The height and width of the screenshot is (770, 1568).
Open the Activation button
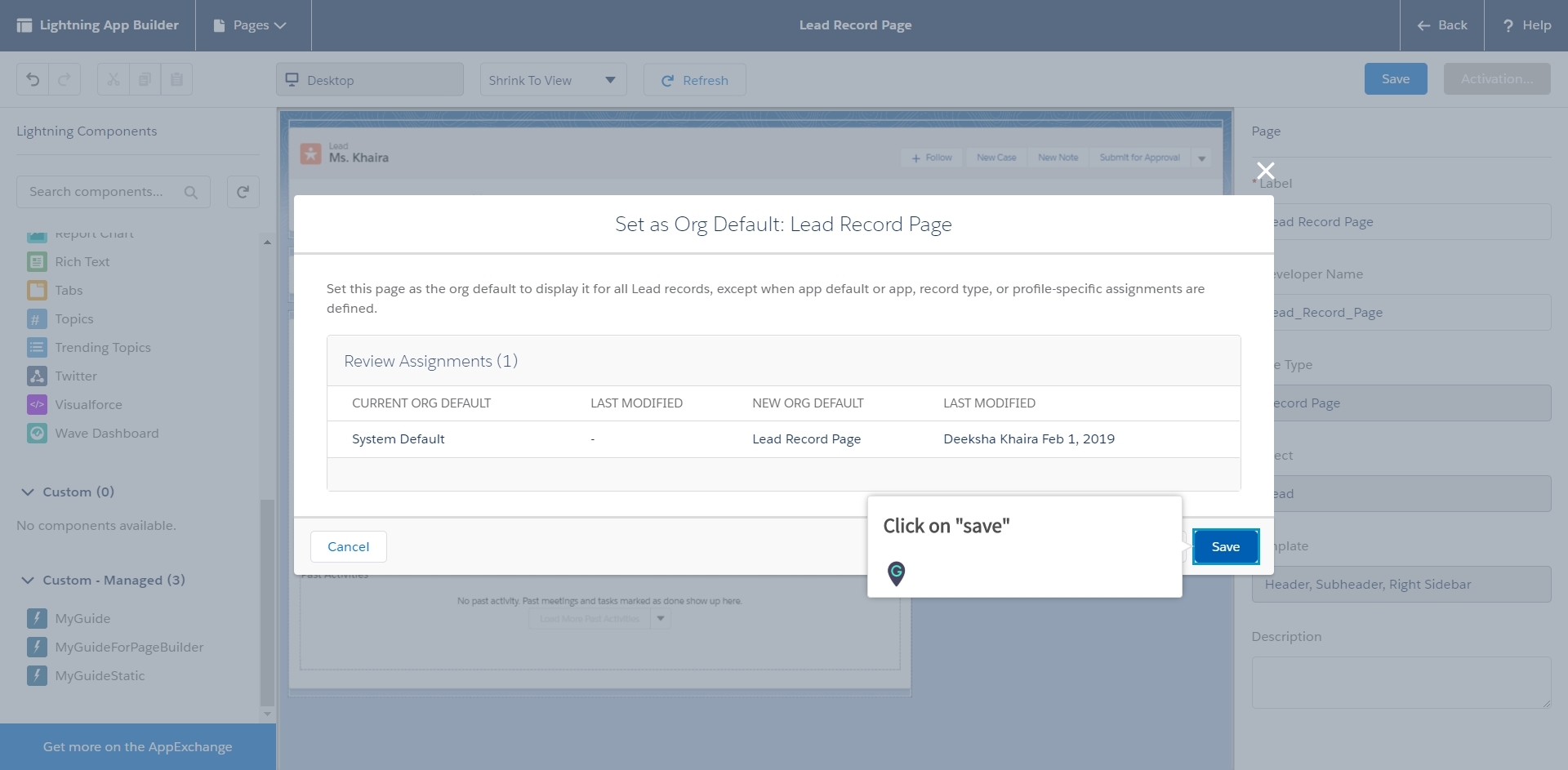pyautogui.click(x=1496, y=78)
